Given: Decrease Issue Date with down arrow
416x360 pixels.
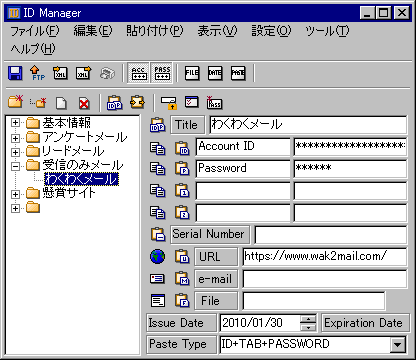Looking at the screenshot, I should (x=309, y=327).
